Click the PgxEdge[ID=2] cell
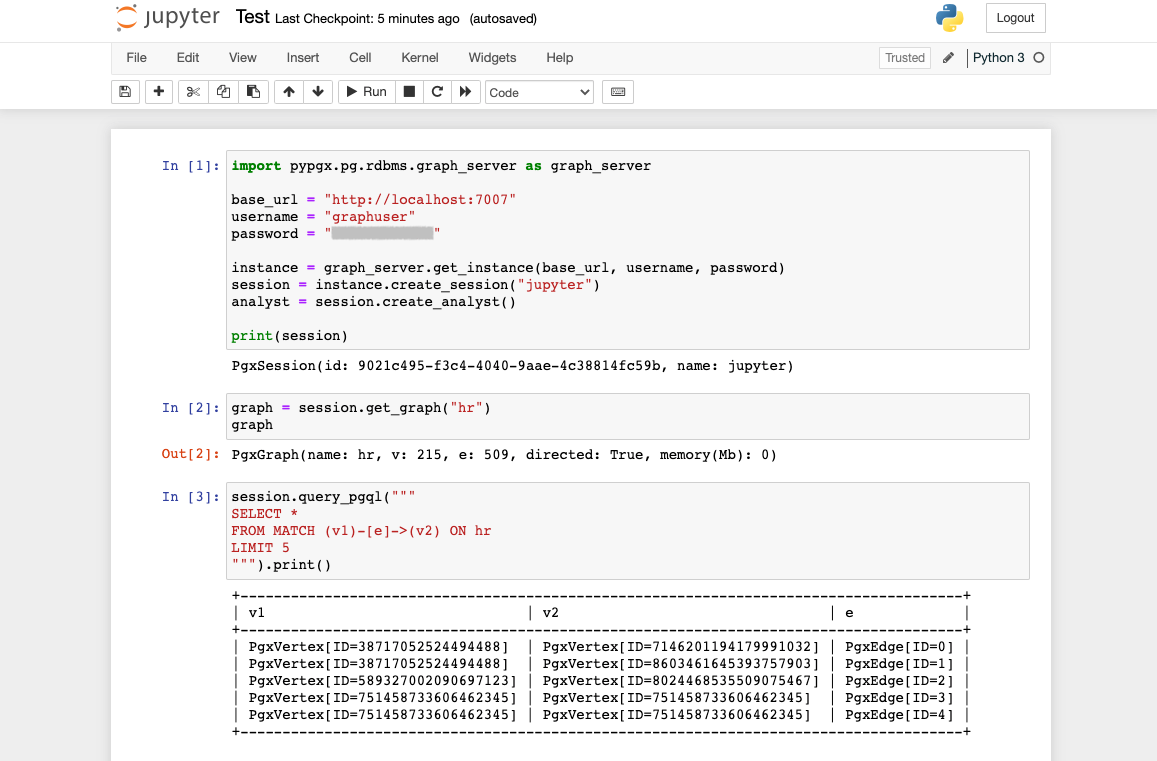 click(899, 681)
